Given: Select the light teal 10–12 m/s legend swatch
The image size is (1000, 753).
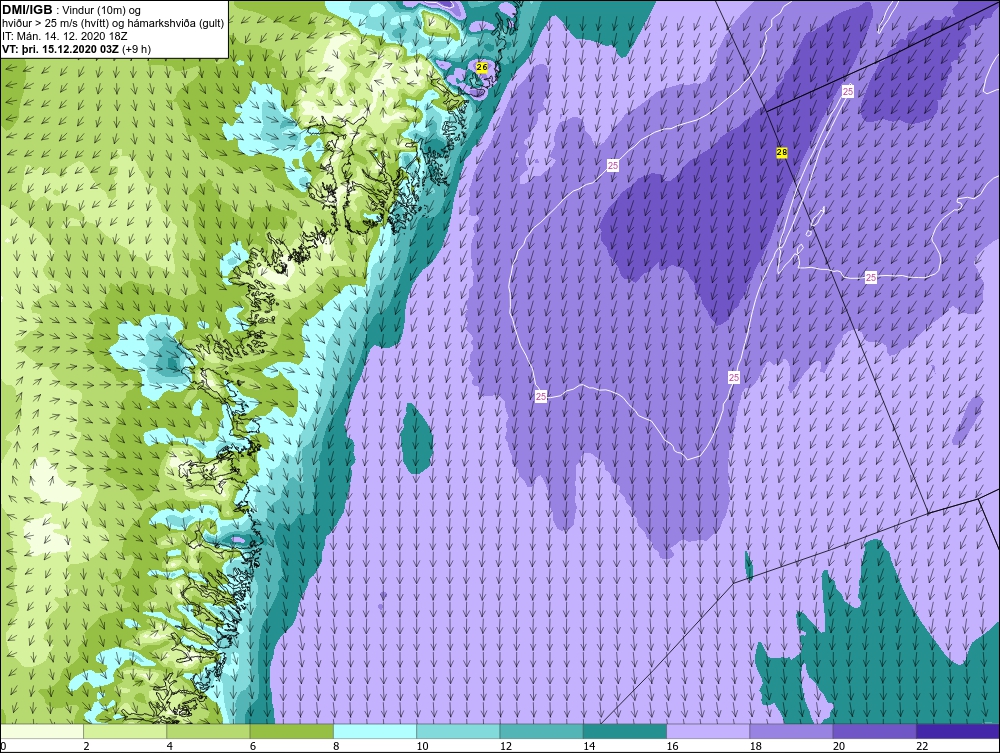Looking at the screenshot, I should (458, 731).
